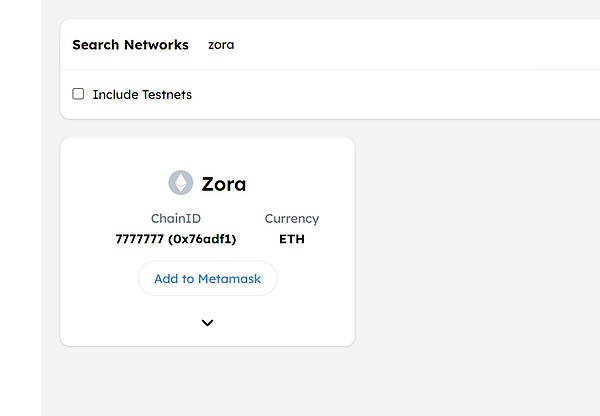Click the ETH currency value
Viewport: 600px width, 416px height.
click(x=292, y=239)
